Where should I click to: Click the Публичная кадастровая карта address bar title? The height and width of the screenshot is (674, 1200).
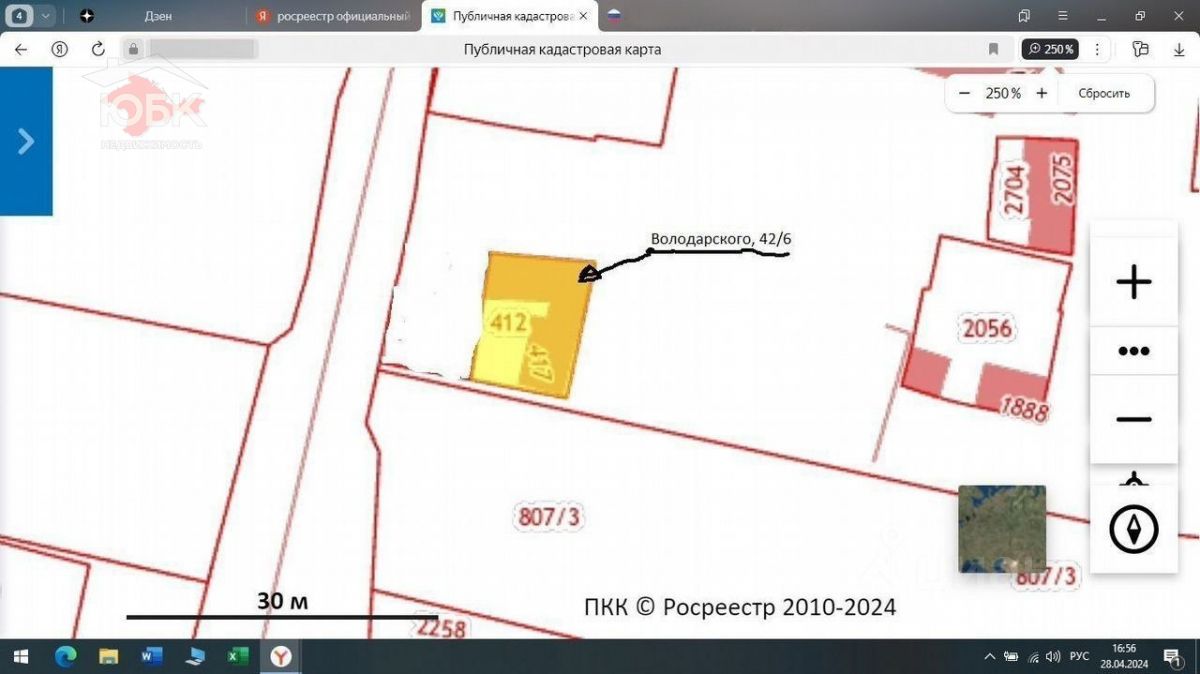click(x=562, y=49)
